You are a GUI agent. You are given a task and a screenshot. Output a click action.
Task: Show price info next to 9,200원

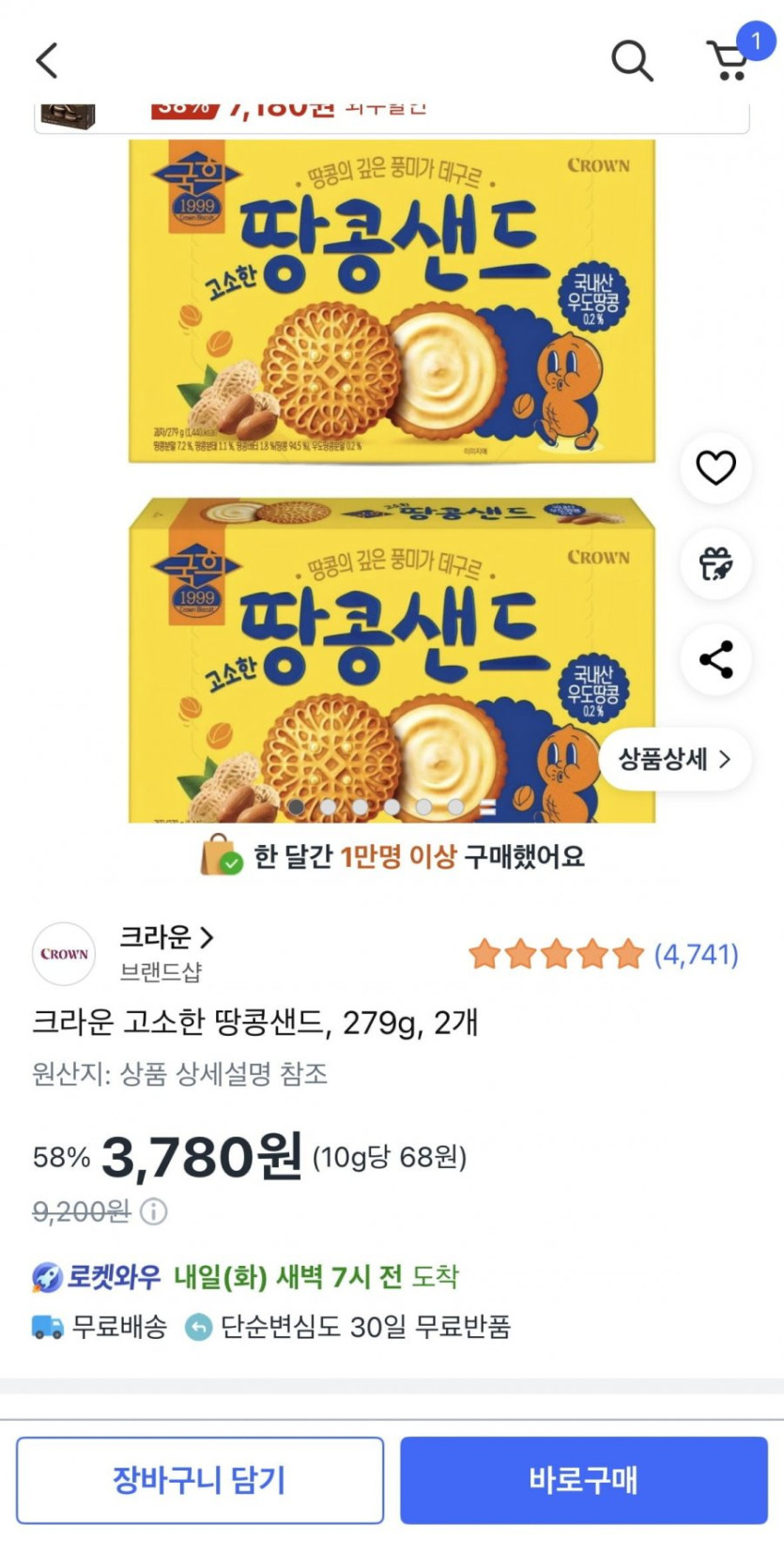(x=154, y=1211)
